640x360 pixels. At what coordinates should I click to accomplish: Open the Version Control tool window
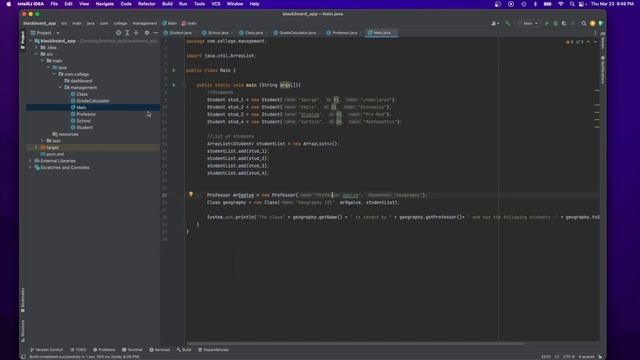pyautogui.click(x=46, y=350)
